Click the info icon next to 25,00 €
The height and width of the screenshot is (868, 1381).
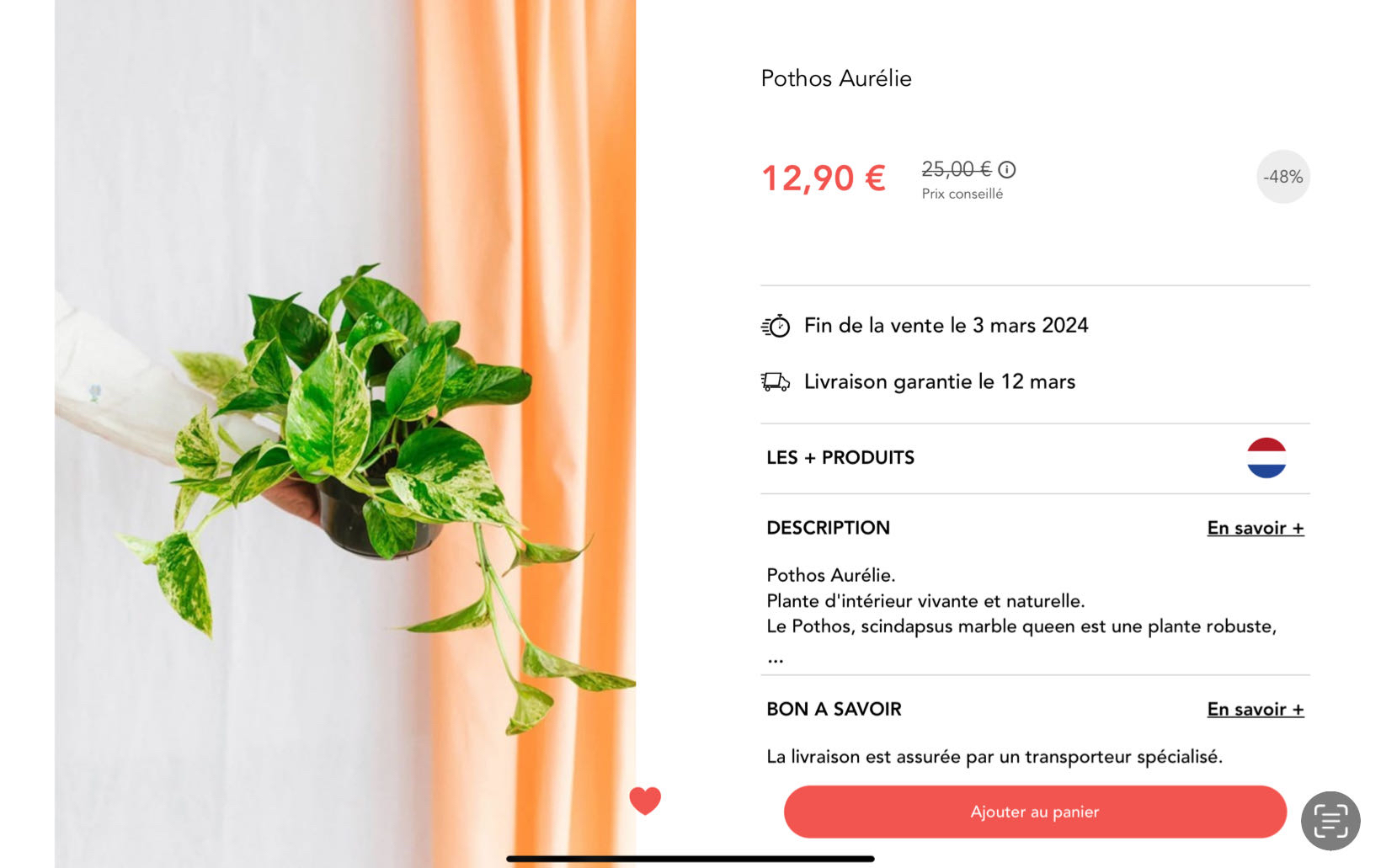(1007, 169)
